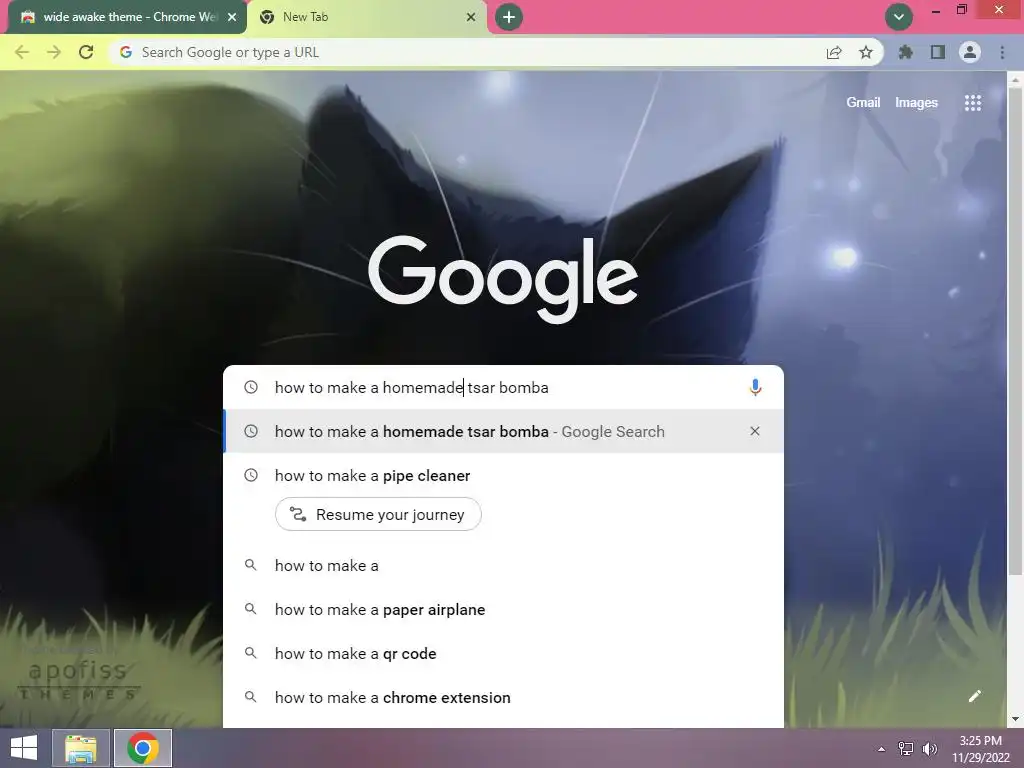Image resolution: width=1024 pixels, height=768 pixels.
Task: Open the Extensions puzzle icon
Action: [905, 52]
